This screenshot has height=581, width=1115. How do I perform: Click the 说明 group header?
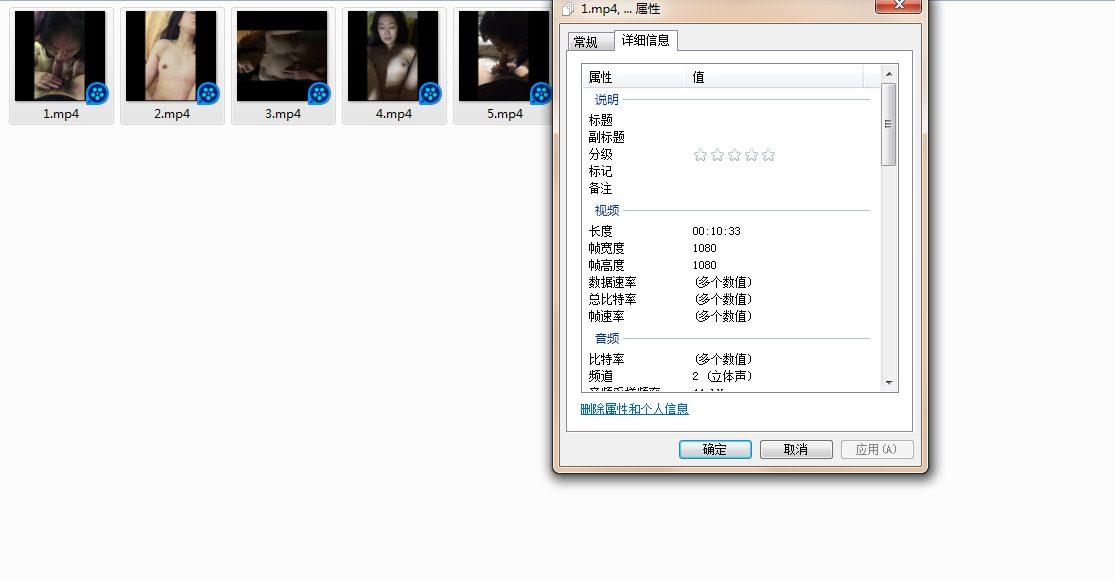pyautogui.click(x=607, y=100)
